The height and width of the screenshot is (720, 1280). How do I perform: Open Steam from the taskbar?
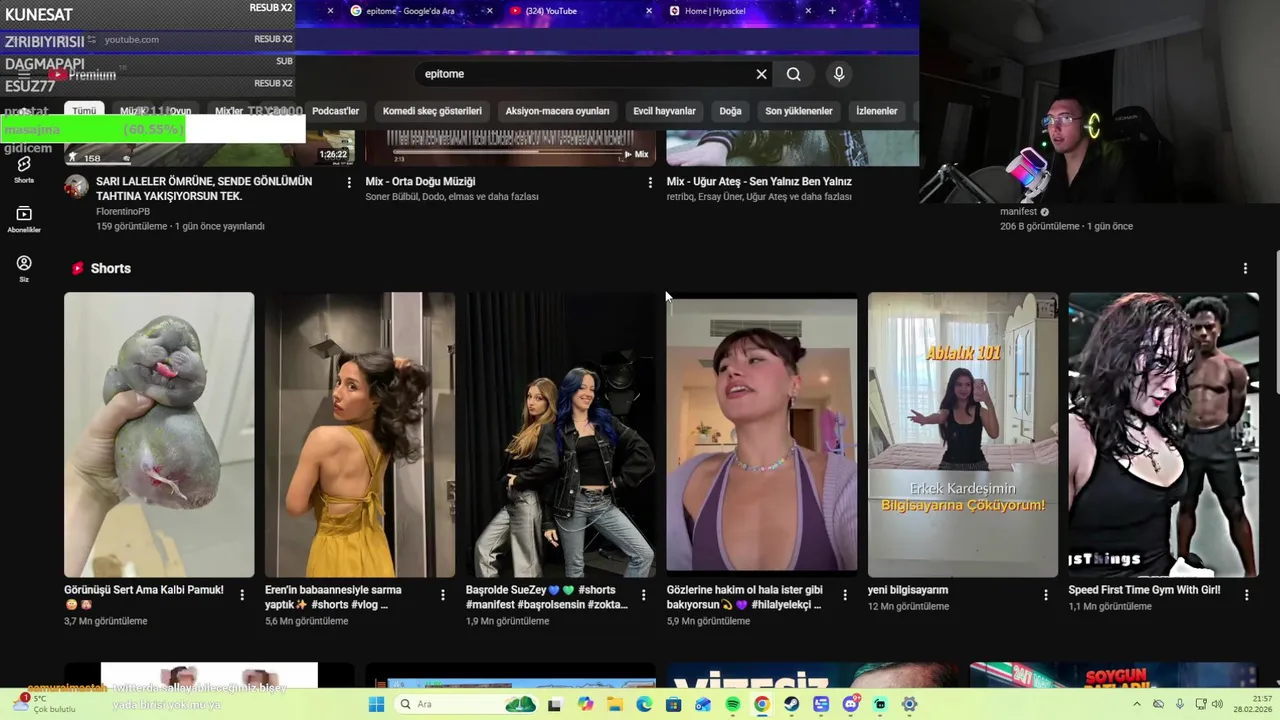791,704
